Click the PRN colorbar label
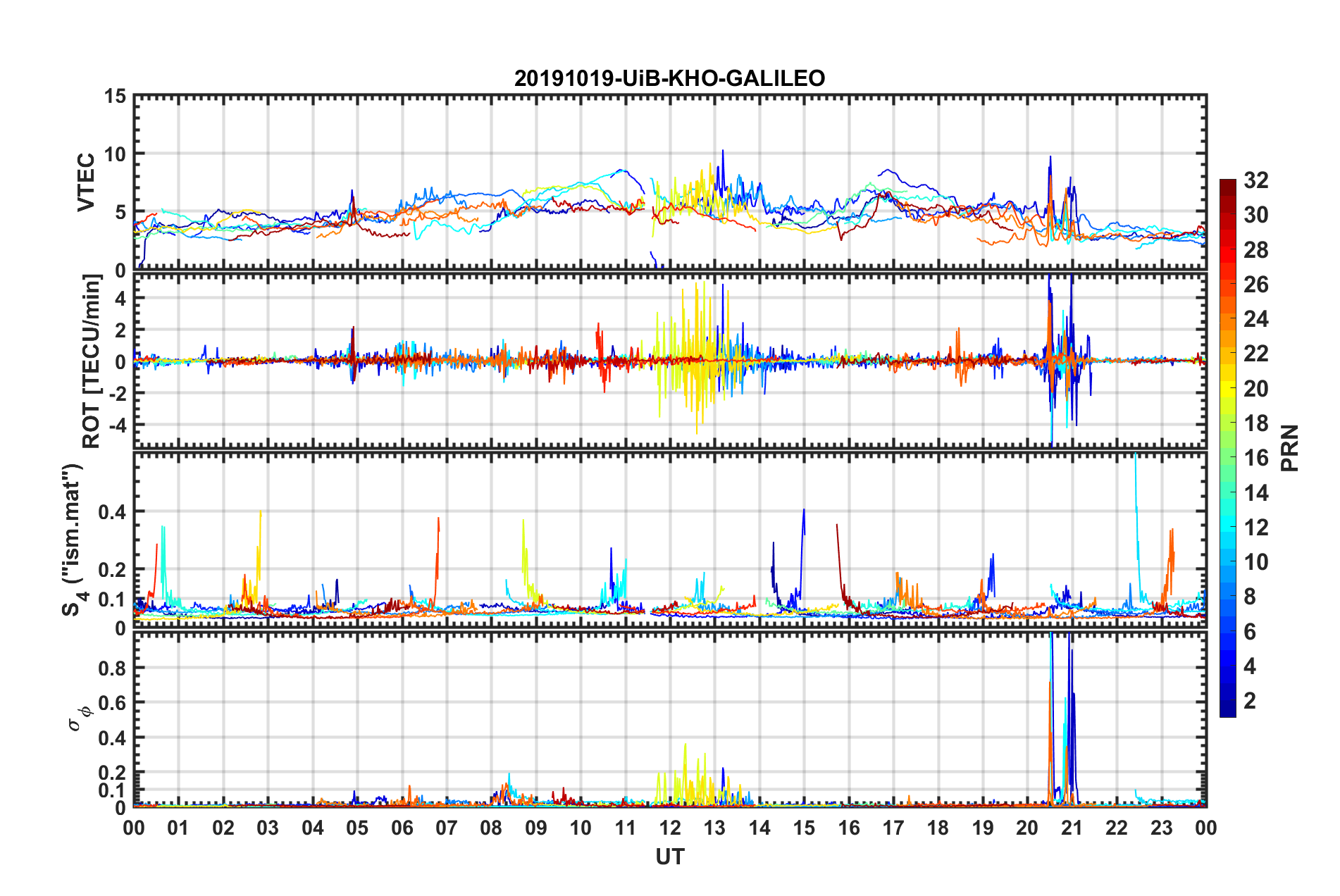 (x=1290, y=448)
